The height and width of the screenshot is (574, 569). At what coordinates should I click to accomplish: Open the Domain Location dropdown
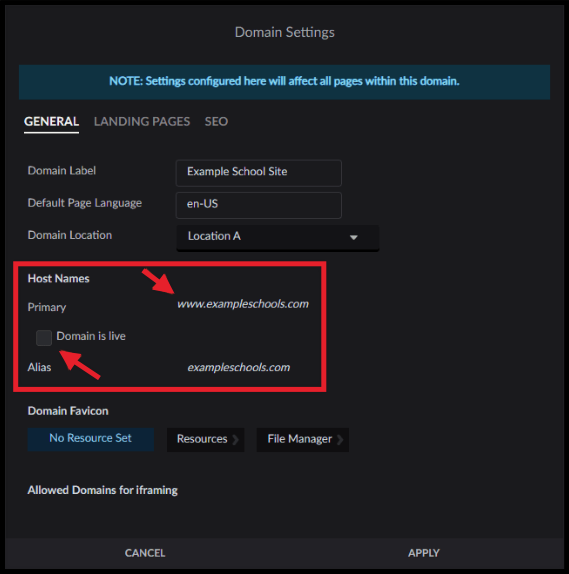[278, 237]
